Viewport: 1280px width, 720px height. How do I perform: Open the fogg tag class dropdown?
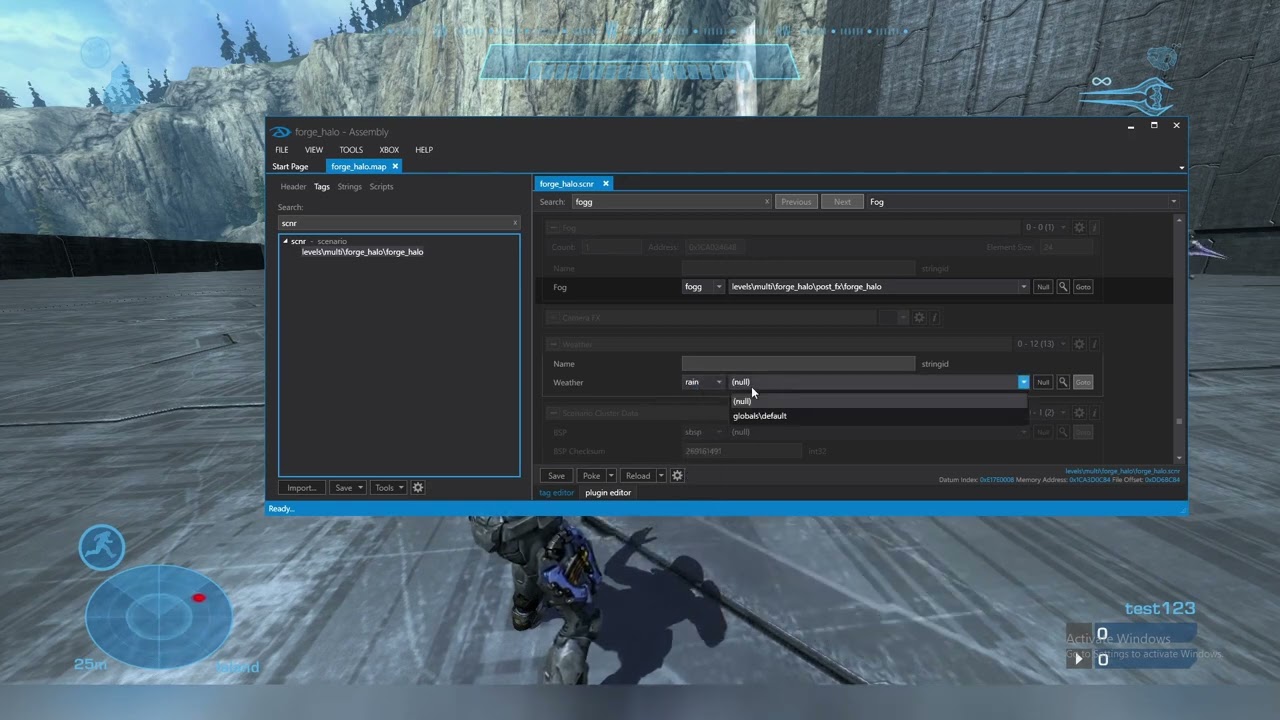click(718, 287)
